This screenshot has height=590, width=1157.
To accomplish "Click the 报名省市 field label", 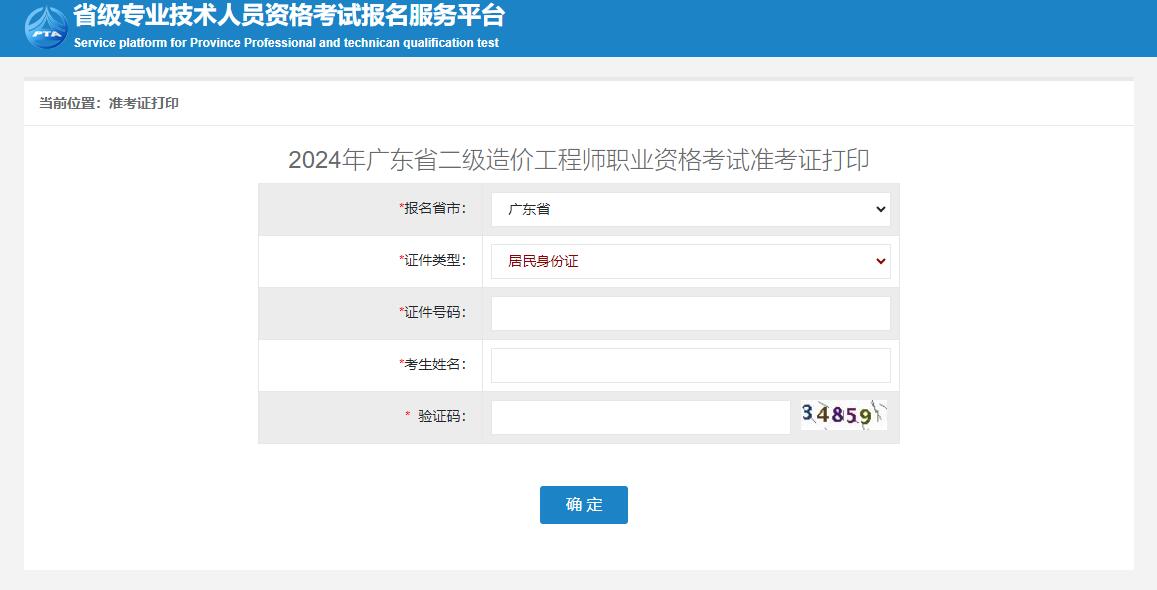I will (x=433, y=209).
